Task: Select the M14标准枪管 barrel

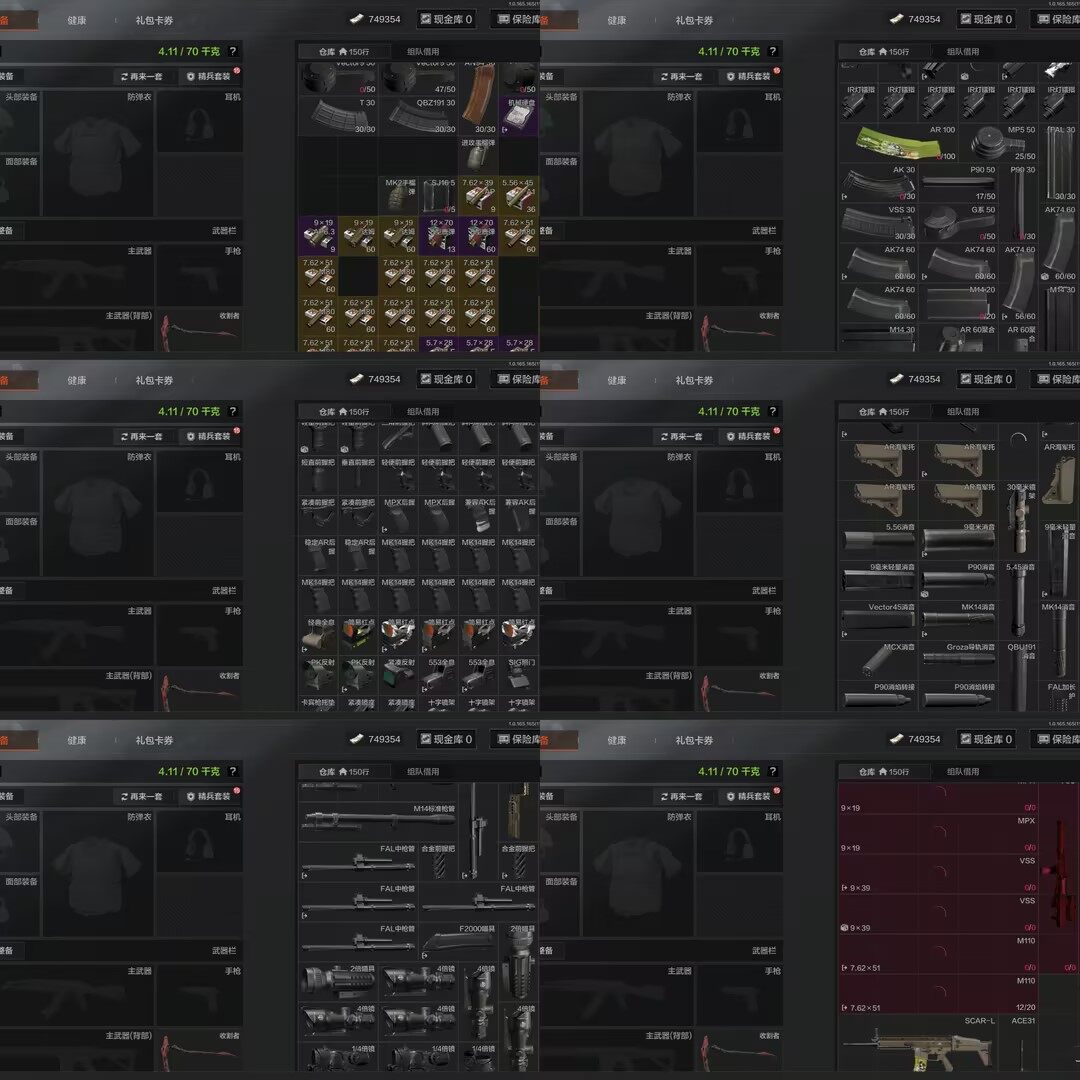Action: 378,820
